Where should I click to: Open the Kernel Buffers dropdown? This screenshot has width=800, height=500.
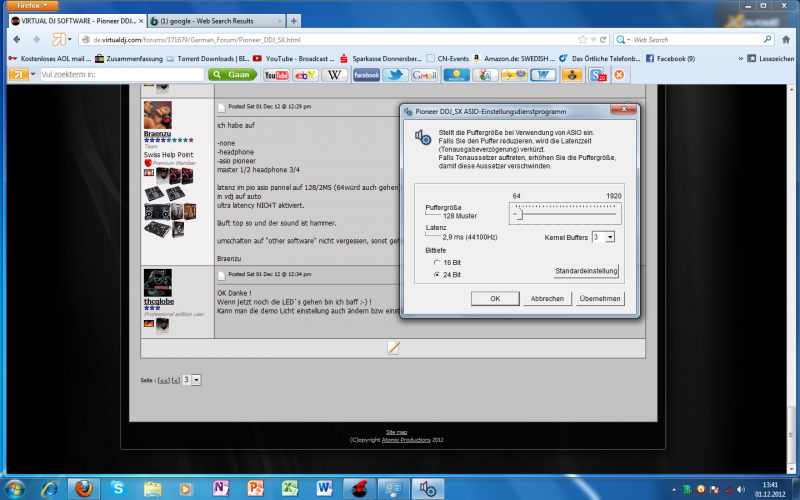[603, 237]
